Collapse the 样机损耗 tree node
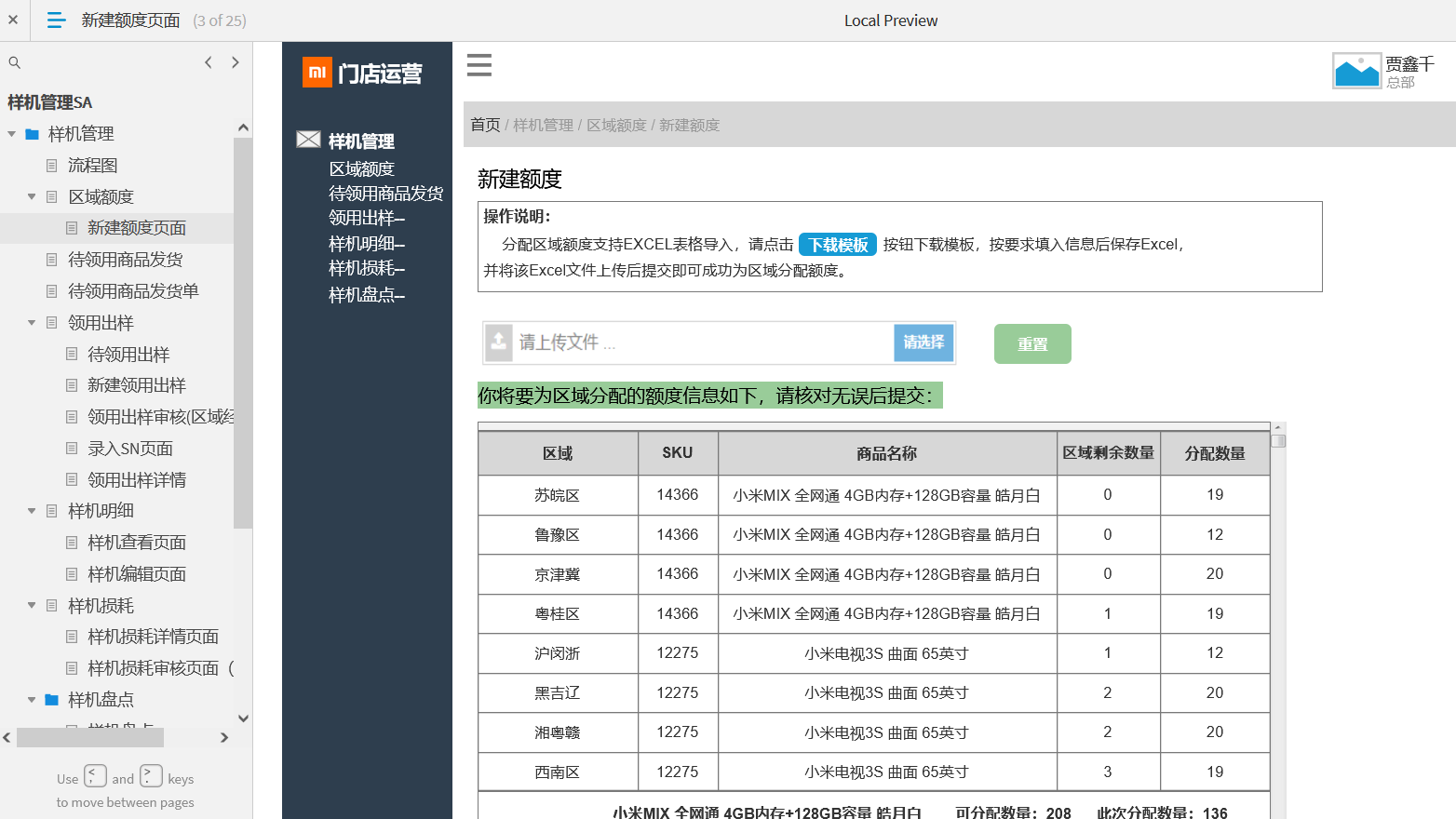 click(32, 605)
